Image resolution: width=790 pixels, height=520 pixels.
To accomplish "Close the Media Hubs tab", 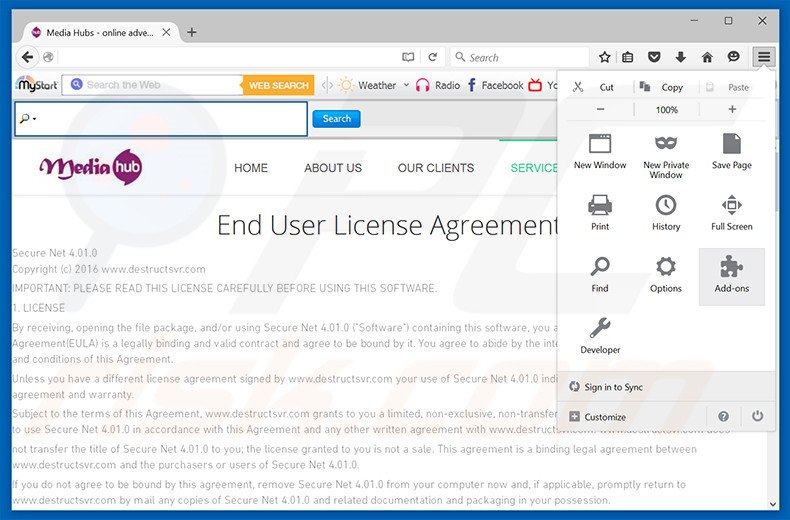I will (166, 32).
